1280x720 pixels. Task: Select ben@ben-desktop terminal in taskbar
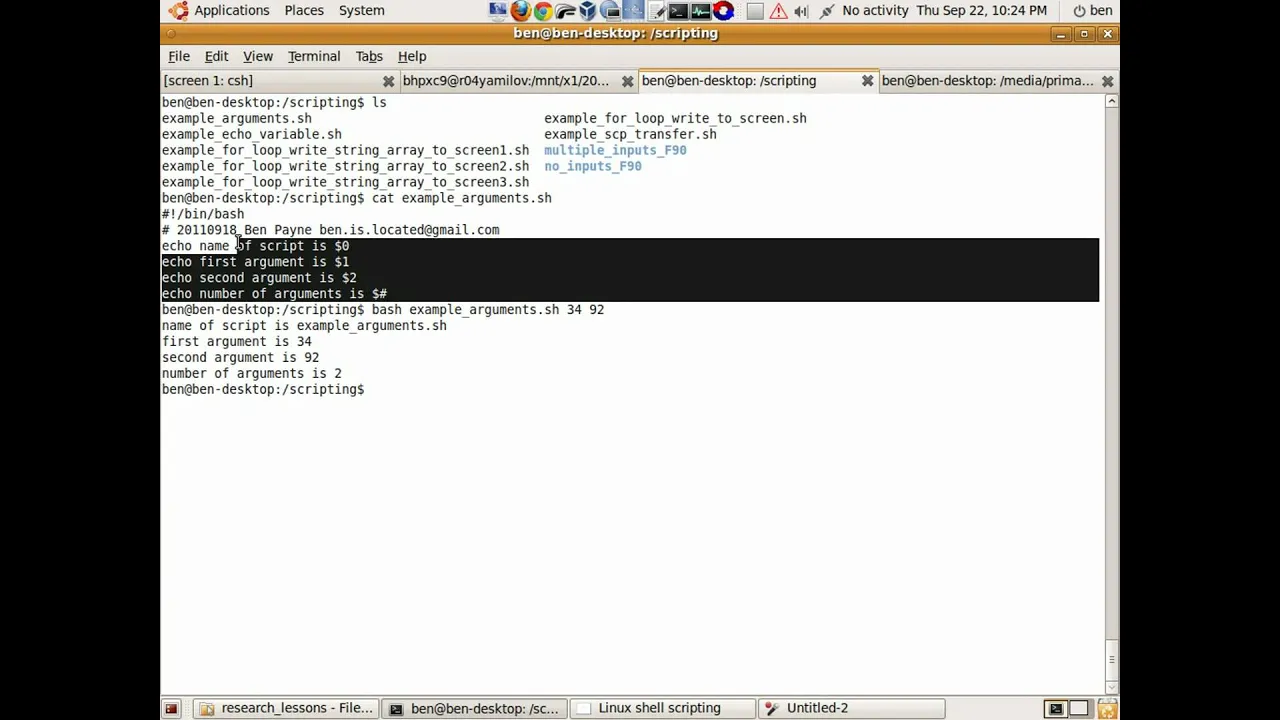tap(474, 708)
